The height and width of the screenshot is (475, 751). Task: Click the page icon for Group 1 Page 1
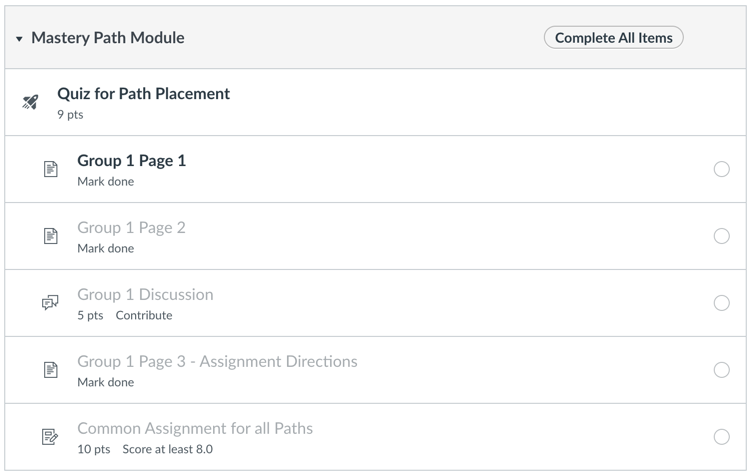(x=50, y=170)
